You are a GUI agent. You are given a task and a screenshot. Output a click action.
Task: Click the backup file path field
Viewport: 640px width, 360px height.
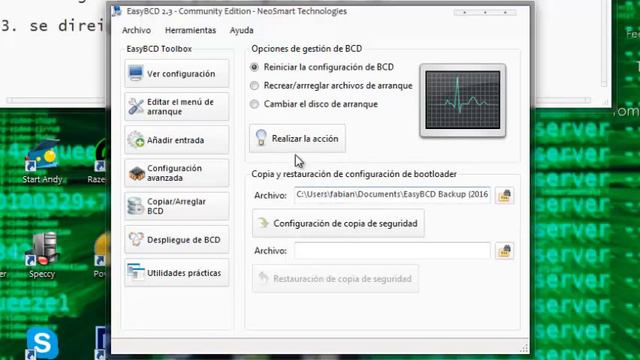(x=392, y=195)
